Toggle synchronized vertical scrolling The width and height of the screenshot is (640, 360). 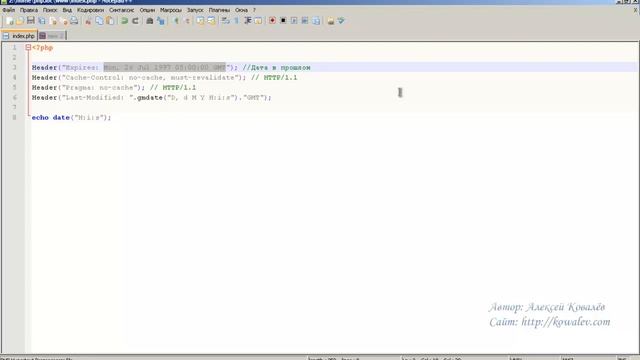pos(200,21)
